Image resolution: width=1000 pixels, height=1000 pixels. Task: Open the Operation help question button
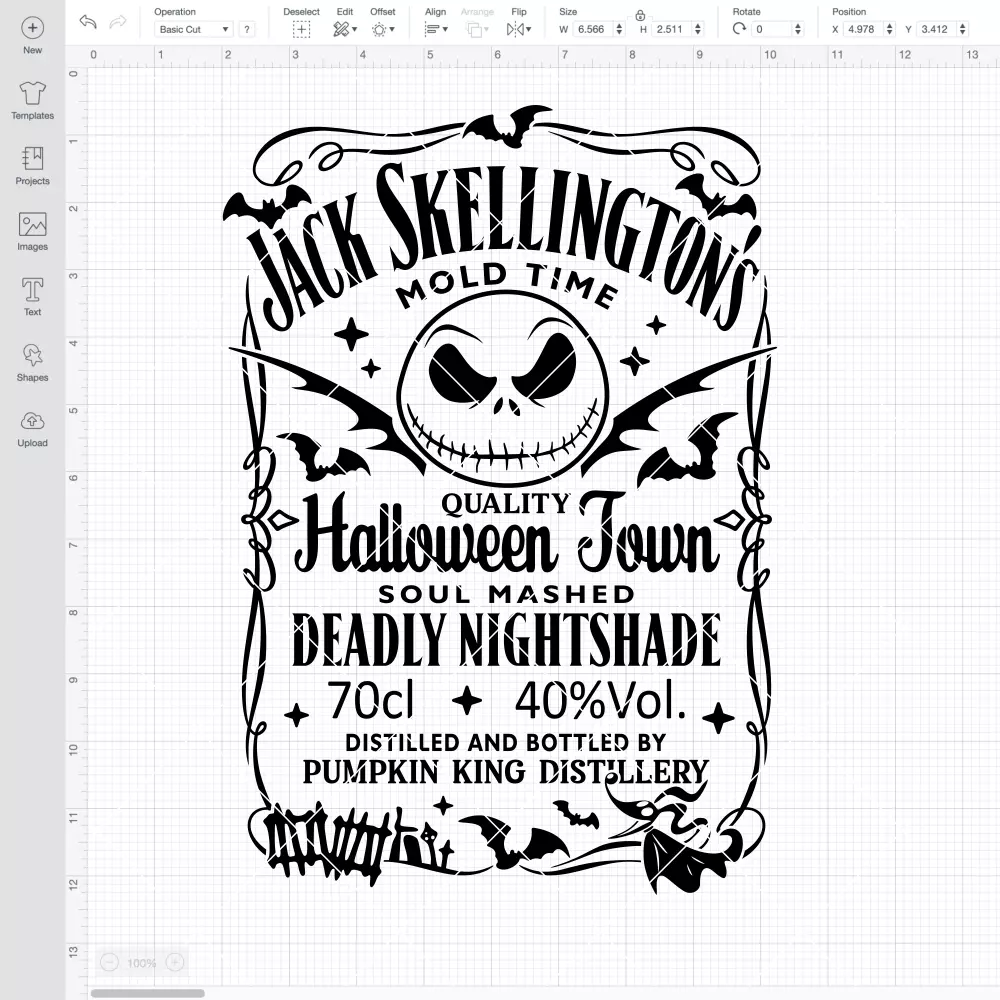(x=247, y=29)
